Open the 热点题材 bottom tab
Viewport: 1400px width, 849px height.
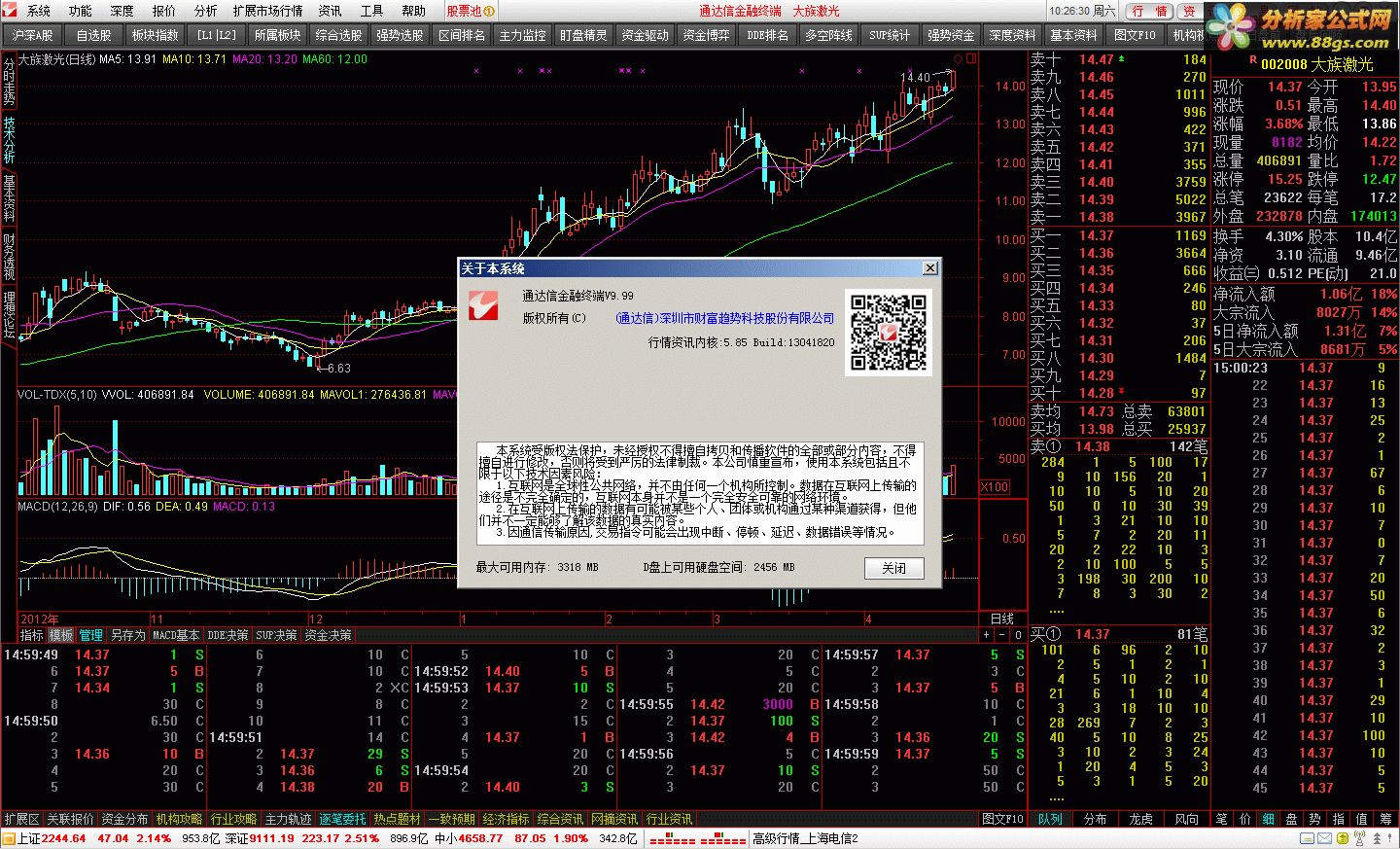pyautogui.click(x=398, y=819)
